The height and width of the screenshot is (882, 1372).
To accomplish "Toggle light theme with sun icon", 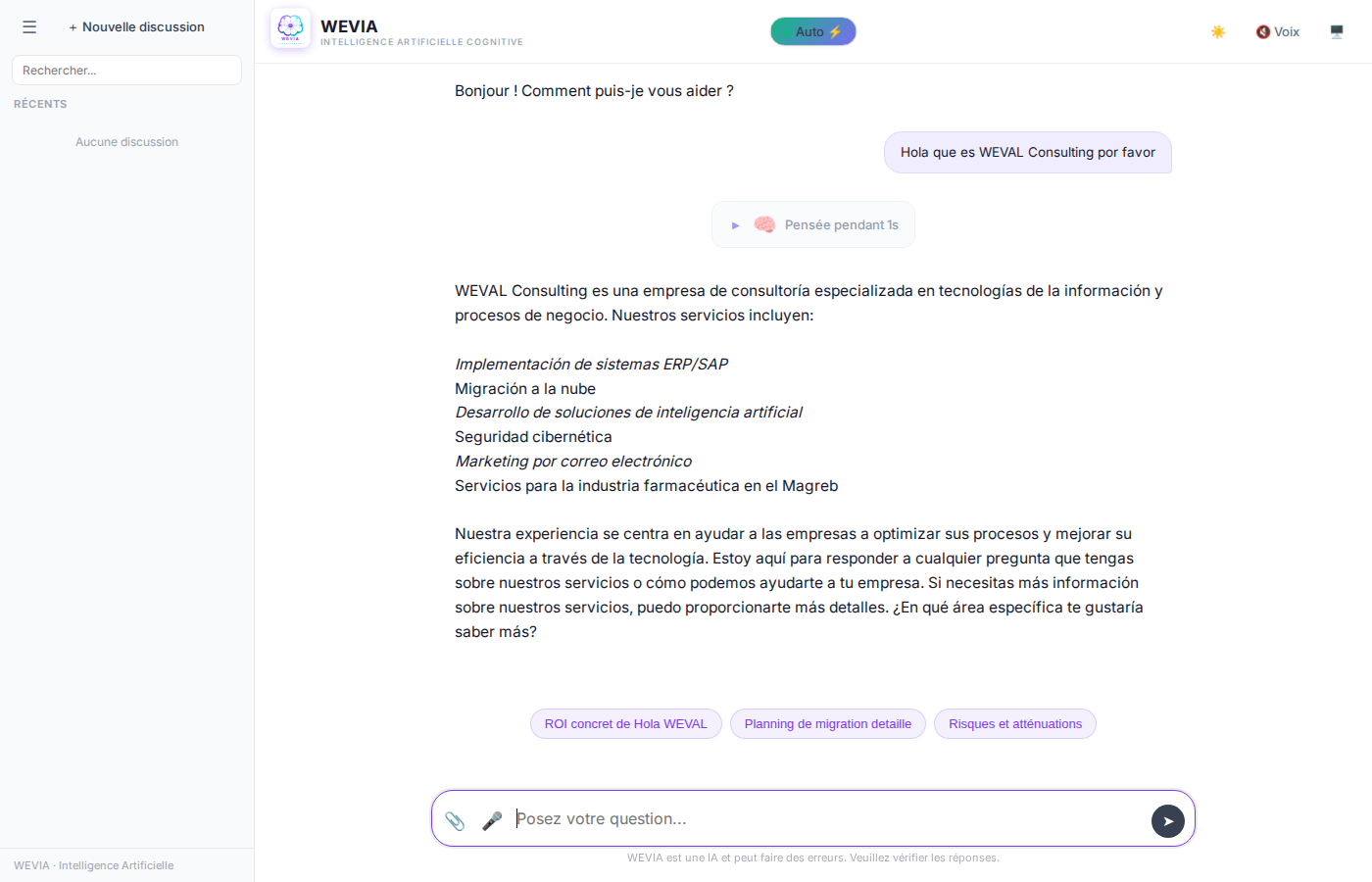I will click(1218, 32).
